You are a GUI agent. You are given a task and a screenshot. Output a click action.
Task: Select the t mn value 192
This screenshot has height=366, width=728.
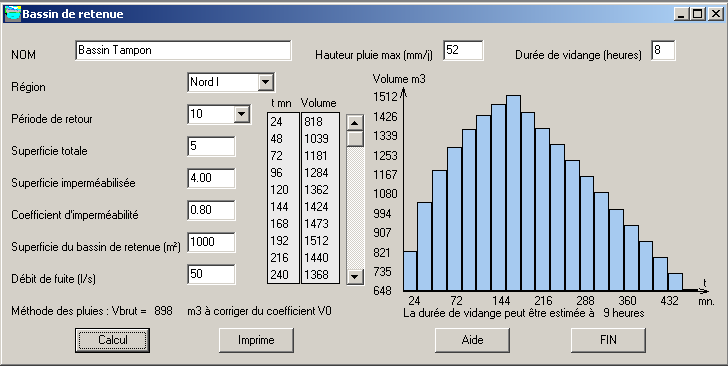tap(280, 241)
